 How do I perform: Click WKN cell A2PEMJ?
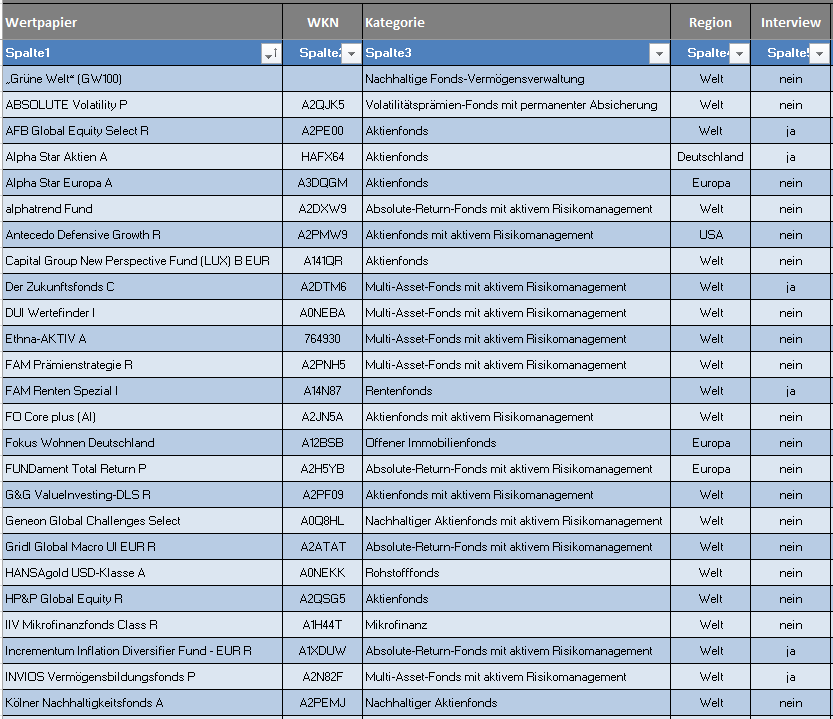[322, 703]
